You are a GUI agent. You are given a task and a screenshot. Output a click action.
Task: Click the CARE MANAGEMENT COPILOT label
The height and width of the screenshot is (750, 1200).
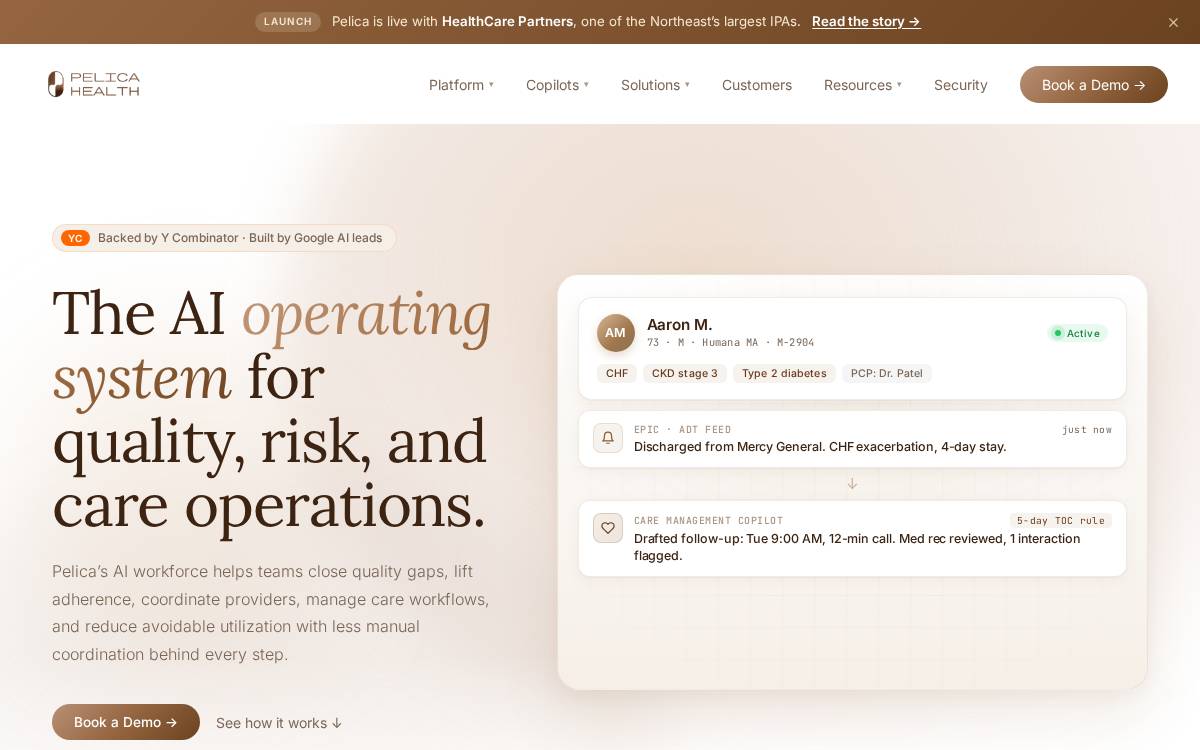point(708,521)
